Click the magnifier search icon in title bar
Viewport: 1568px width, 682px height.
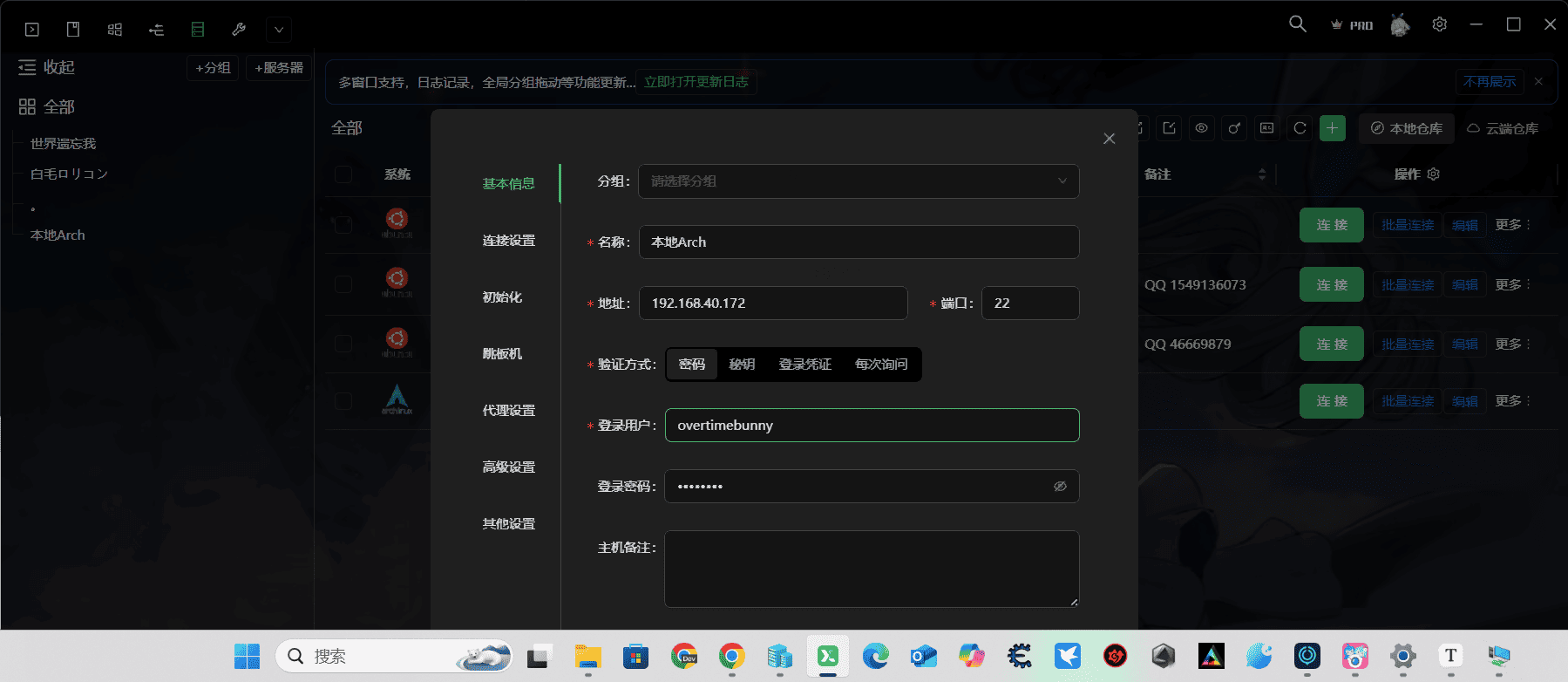tap(1298, 24)
